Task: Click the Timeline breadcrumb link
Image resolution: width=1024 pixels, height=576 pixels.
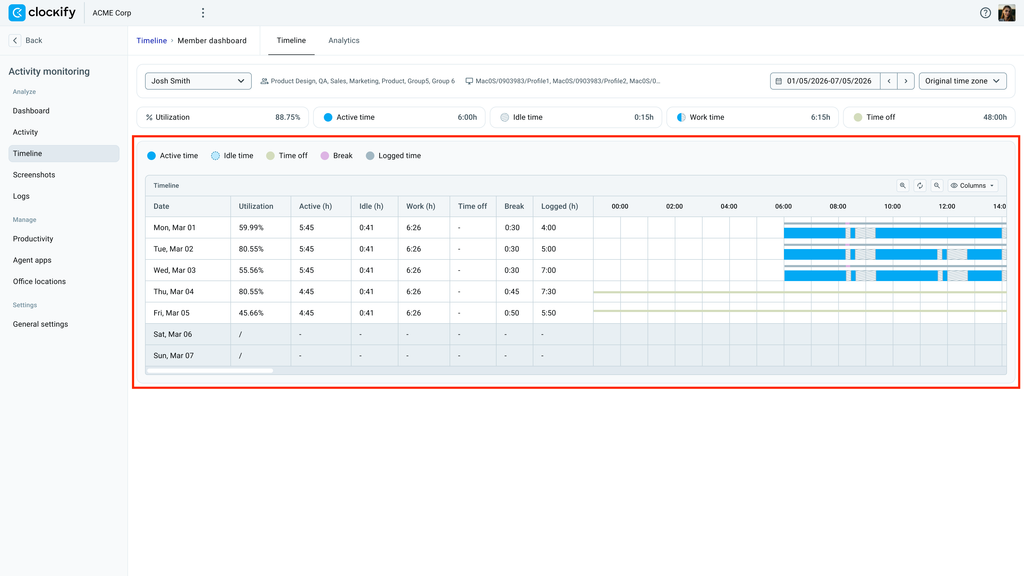Action: 152,40
